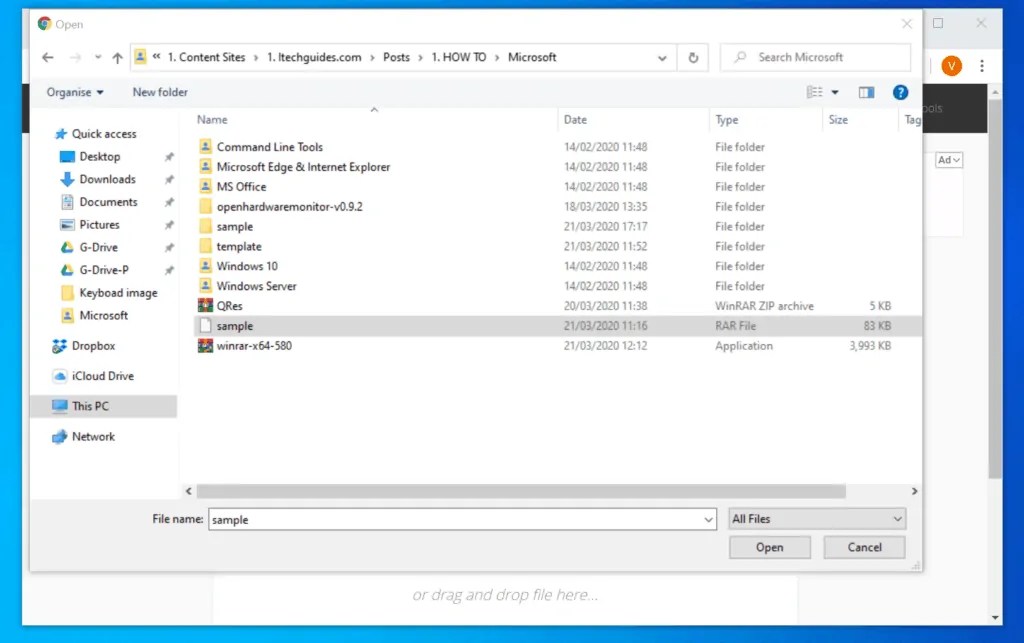This screenshot has height=643, width=1024.
Task: Click the Up one level arrow
Action: click(116, 57)
